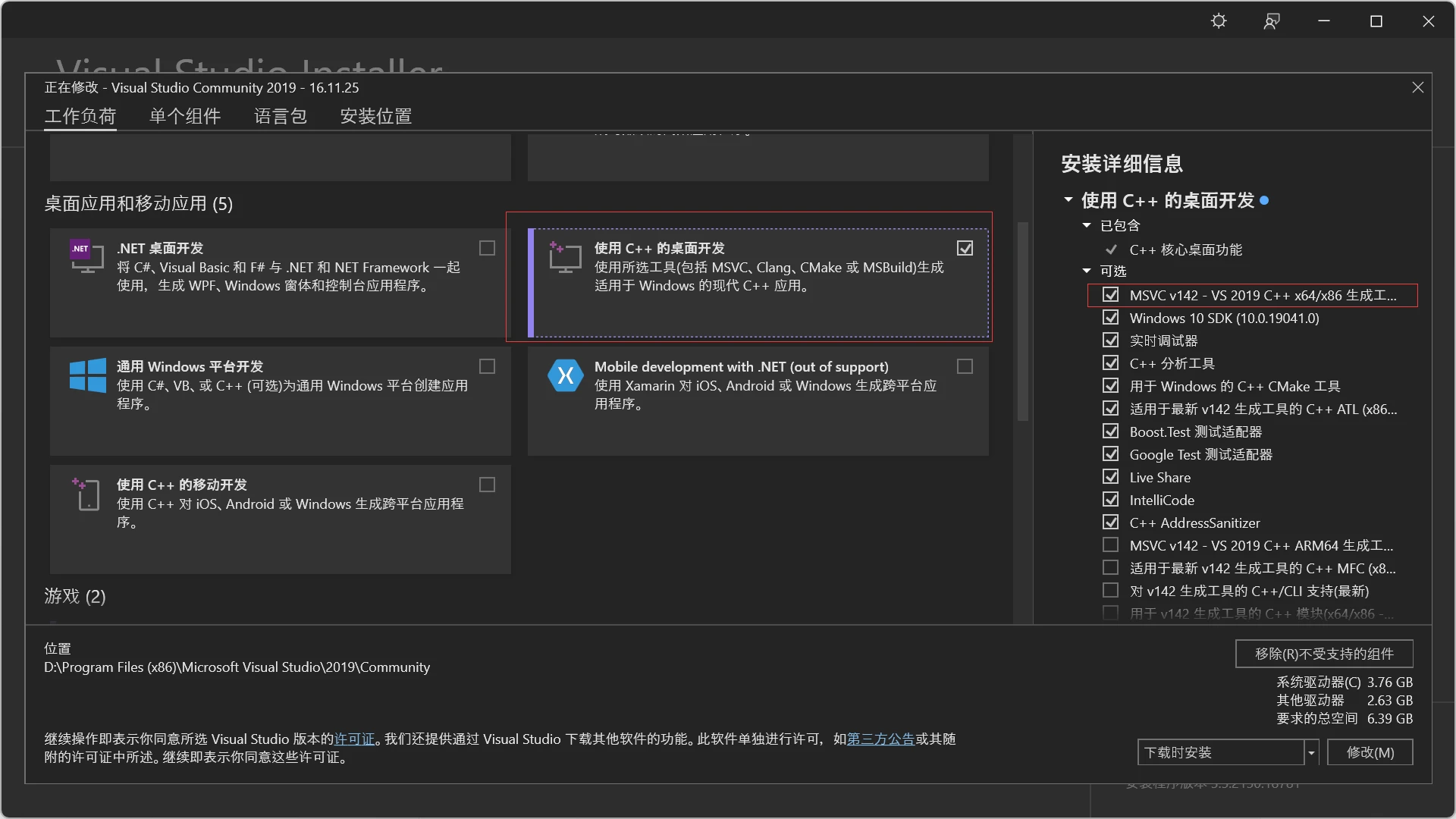The width and height of the screenshot is (1456, 819).
Task: Maximize the Visual Studio Installer window
Action: (1376, 21)
